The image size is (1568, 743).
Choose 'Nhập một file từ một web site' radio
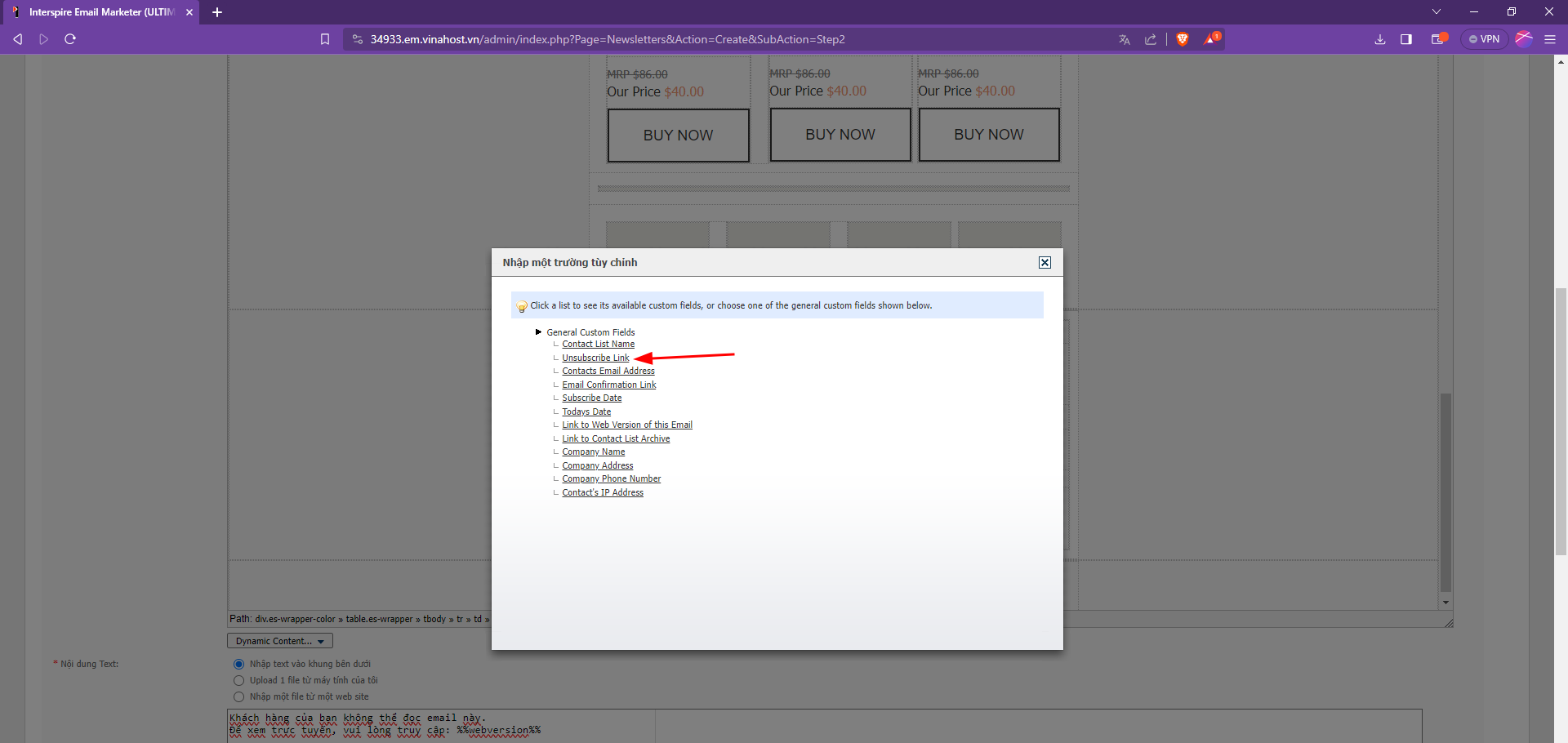click(238, 696)
